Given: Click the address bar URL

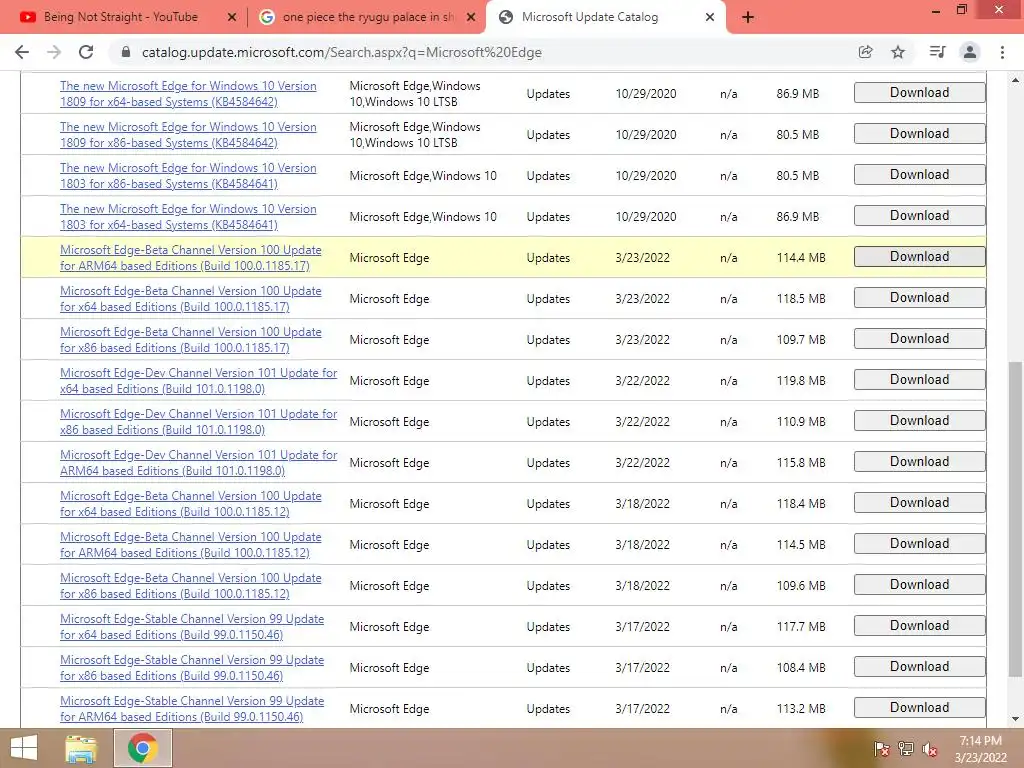Looking at the screenshot, I should 342,52.
